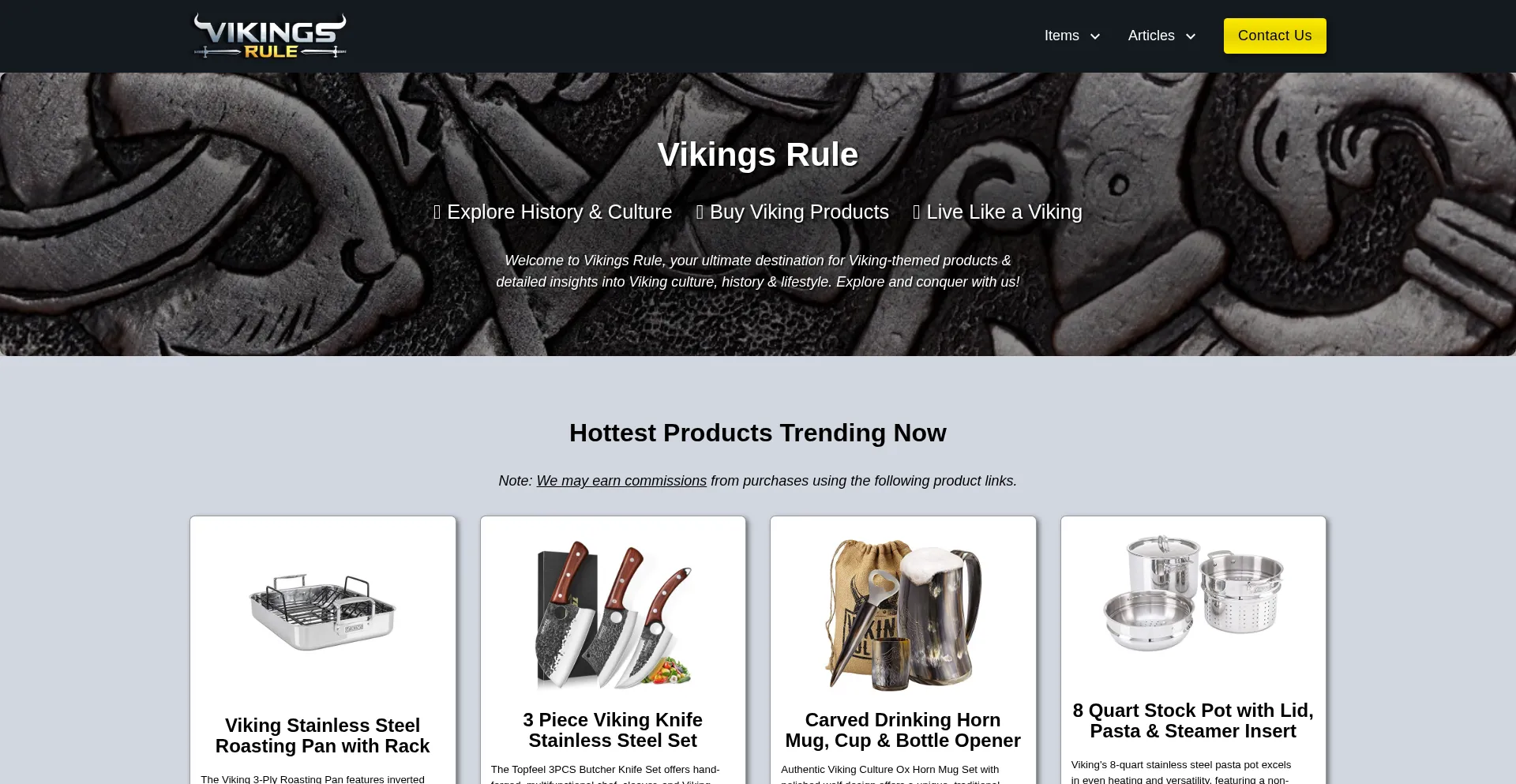Expand the Articles chevron arrow

tap(1191, 36)
